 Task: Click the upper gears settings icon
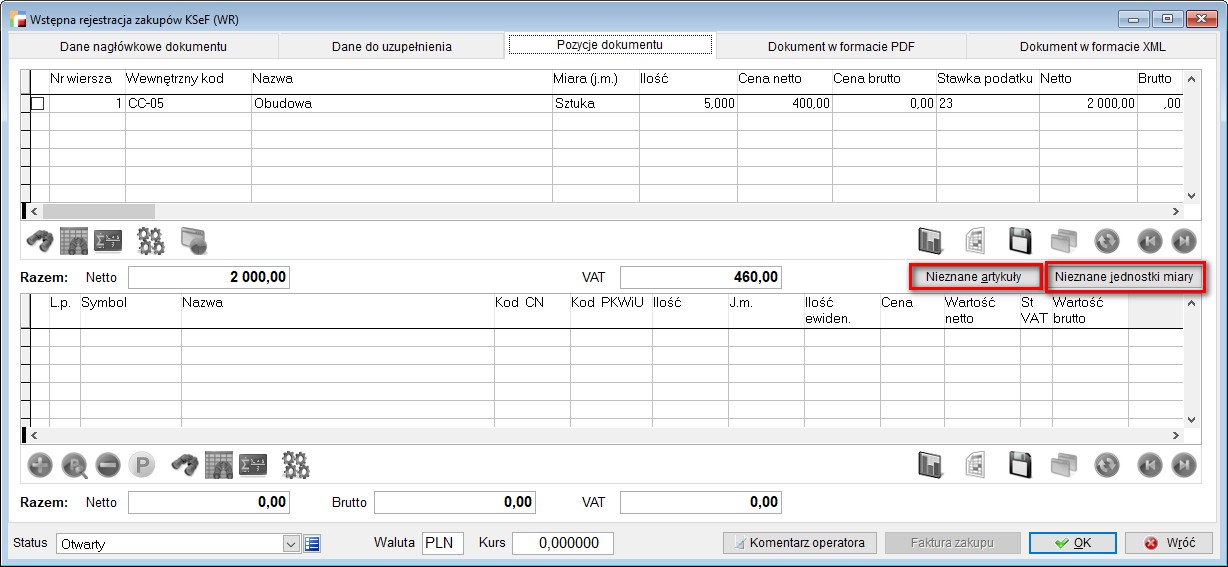pos(150,240)
